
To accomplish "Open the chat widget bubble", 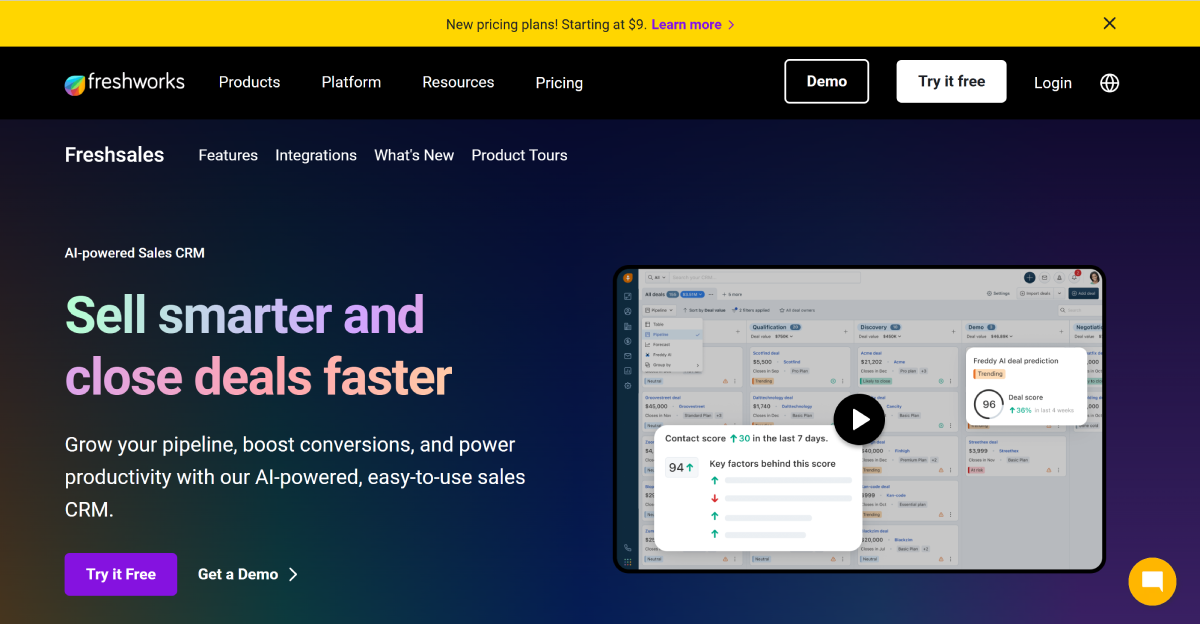I will [1152, 581].
